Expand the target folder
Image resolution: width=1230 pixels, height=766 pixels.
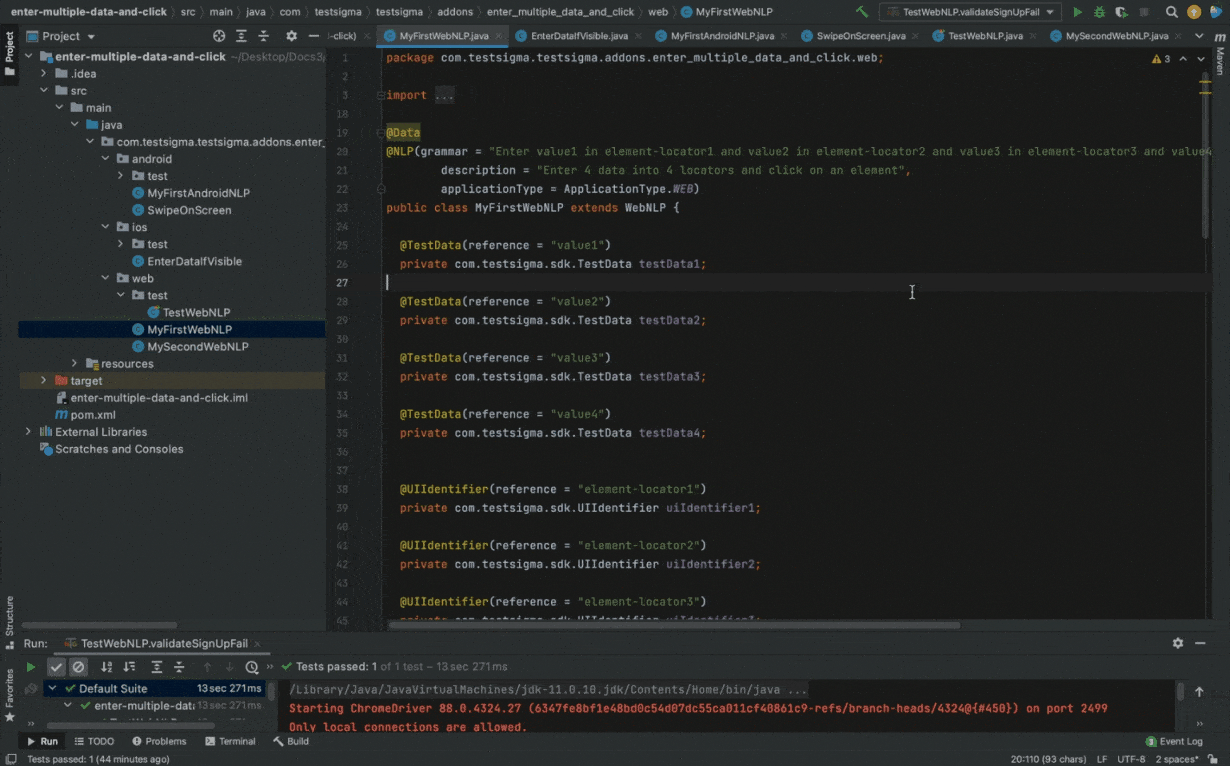click(x=43, y=381)
